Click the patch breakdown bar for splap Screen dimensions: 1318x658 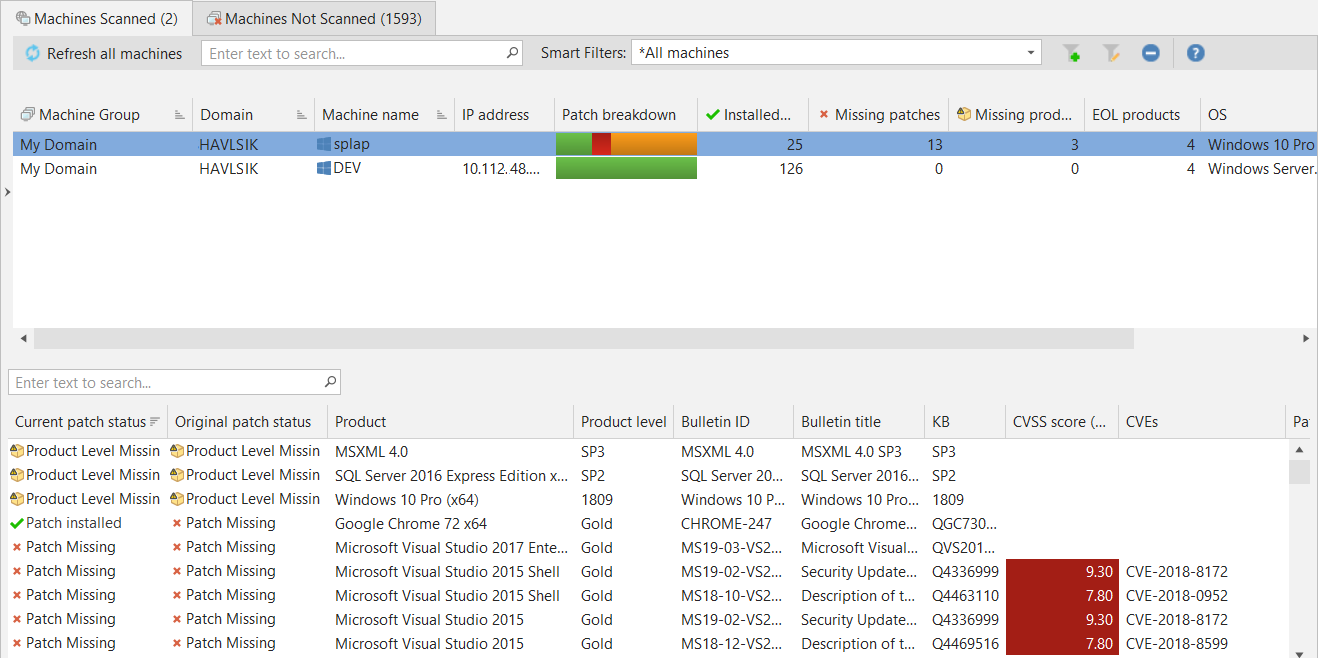626,144
